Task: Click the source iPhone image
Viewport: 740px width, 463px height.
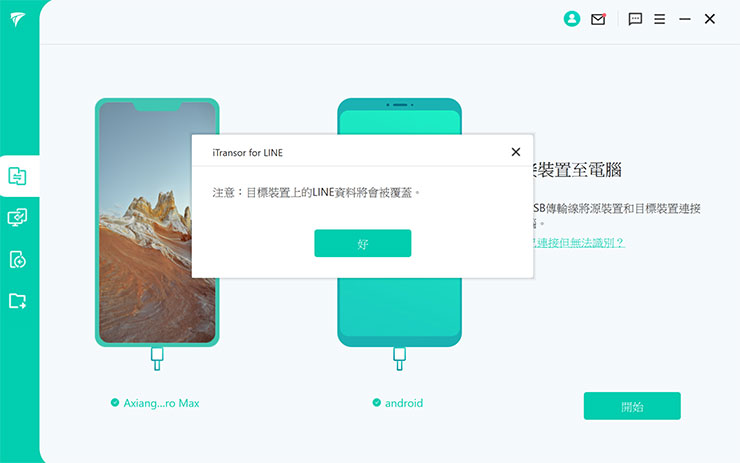Action: [x=157, y=222]
